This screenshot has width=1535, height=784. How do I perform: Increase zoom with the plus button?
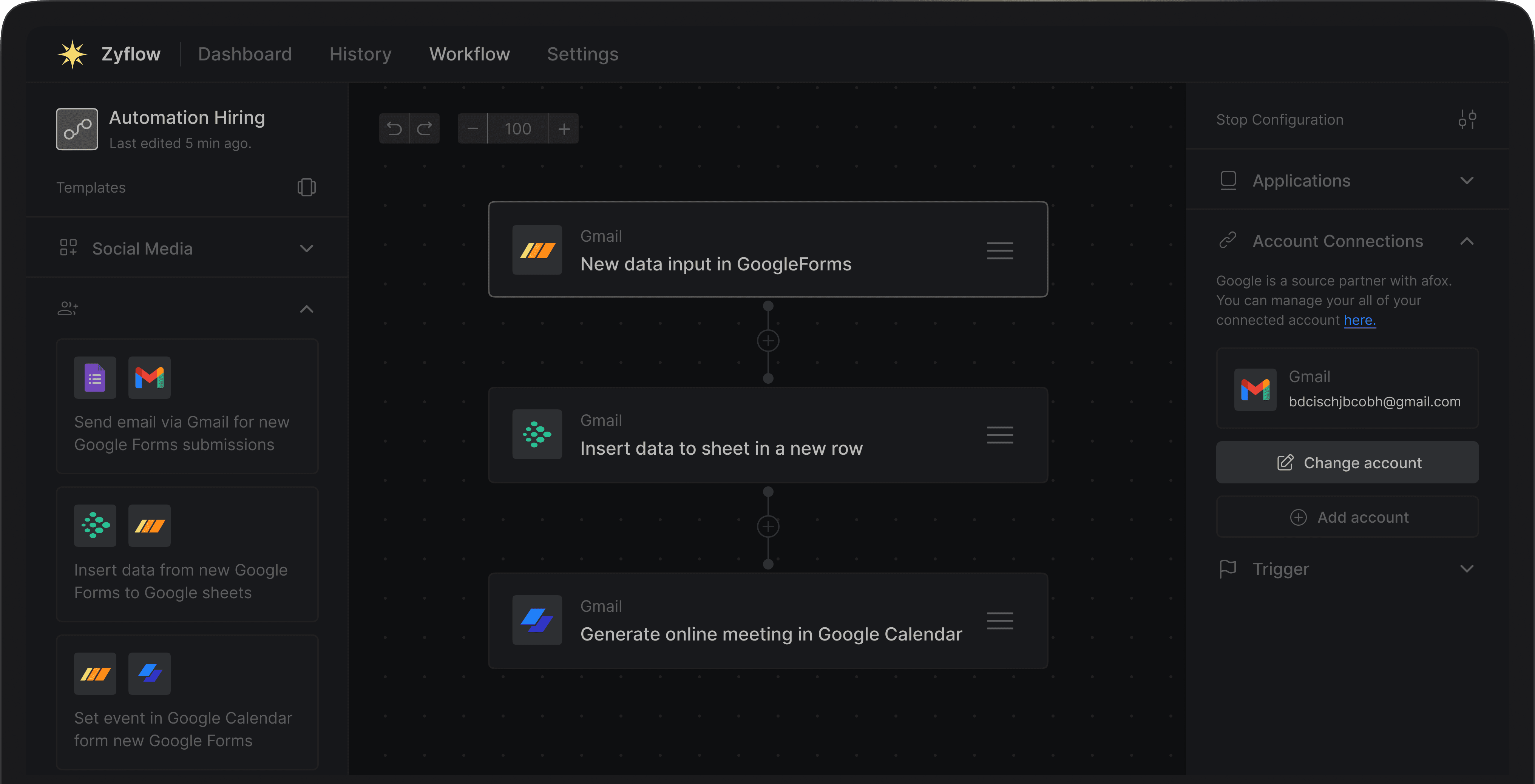pos(564,129)
